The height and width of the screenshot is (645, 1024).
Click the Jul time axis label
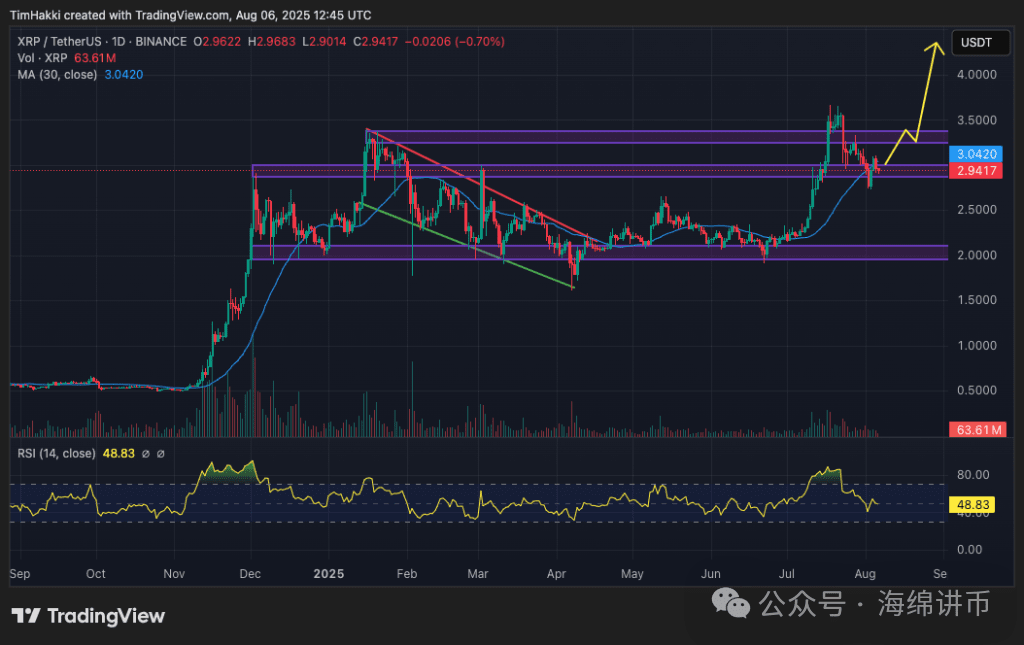[x=786, y=574]
